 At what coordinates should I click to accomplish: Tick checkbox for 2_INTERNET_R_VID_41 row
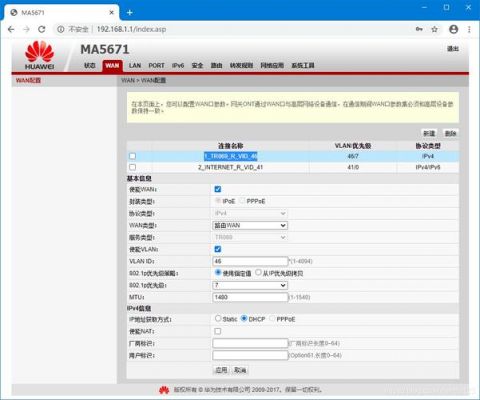tap(133, 167)
